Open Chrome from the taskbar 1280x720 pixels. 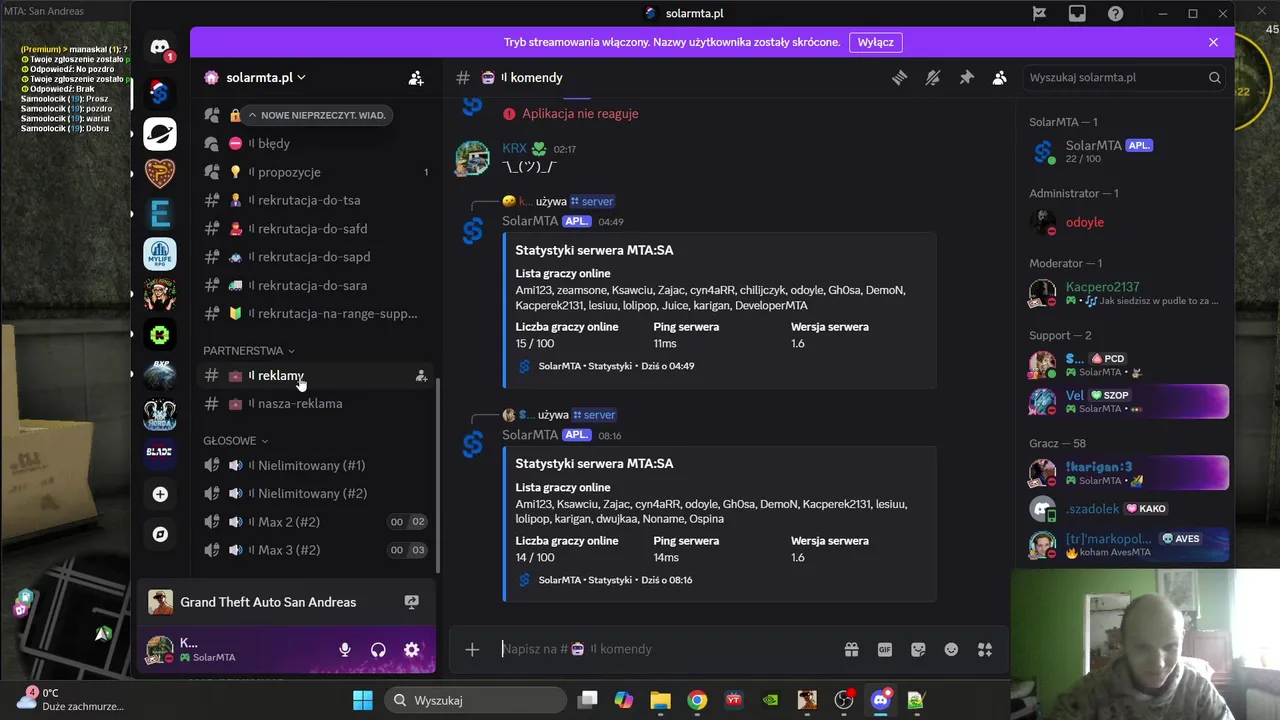697,700
